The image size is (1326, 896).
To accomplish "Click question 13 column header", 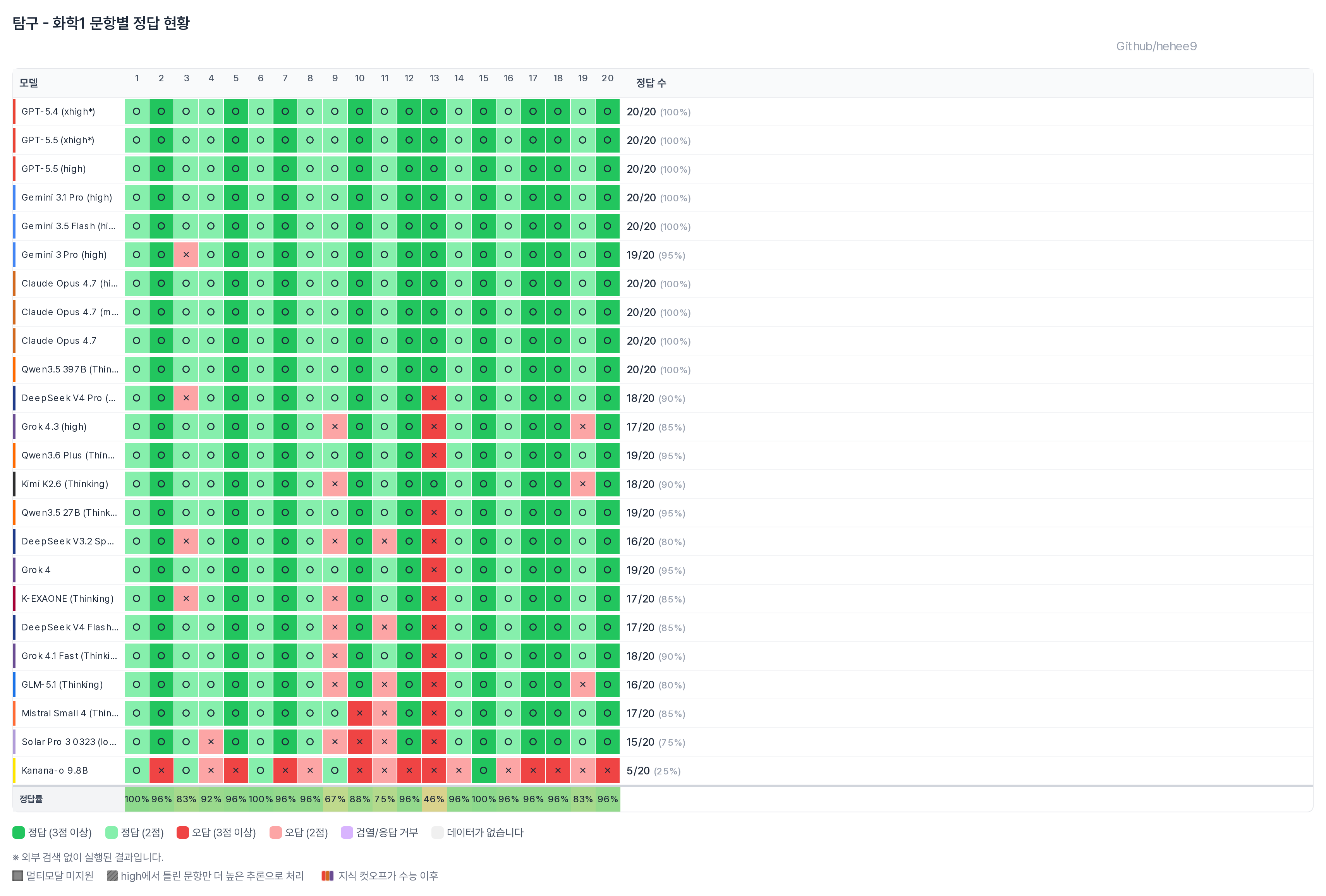I will (x=434, y=78).
